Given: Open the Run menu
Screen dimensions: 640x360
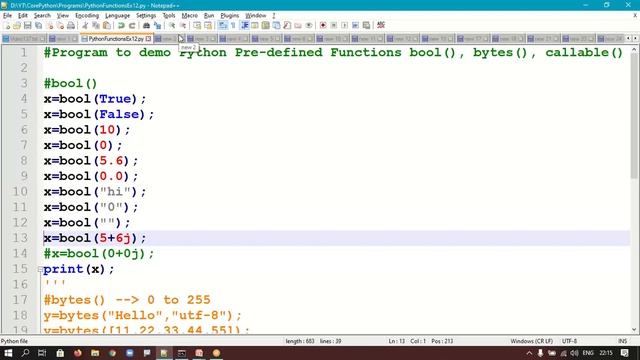Looking at the screenshot, I should click(209, 16).
